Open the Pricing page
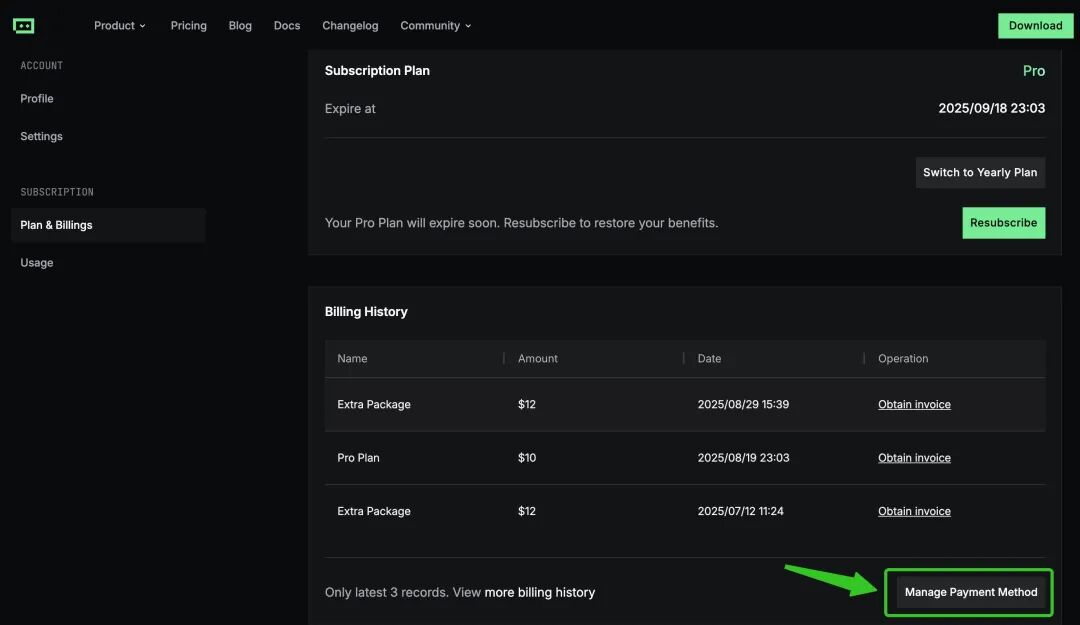The width and height of the screenshot is (1080, 625). tap(188, 26)
